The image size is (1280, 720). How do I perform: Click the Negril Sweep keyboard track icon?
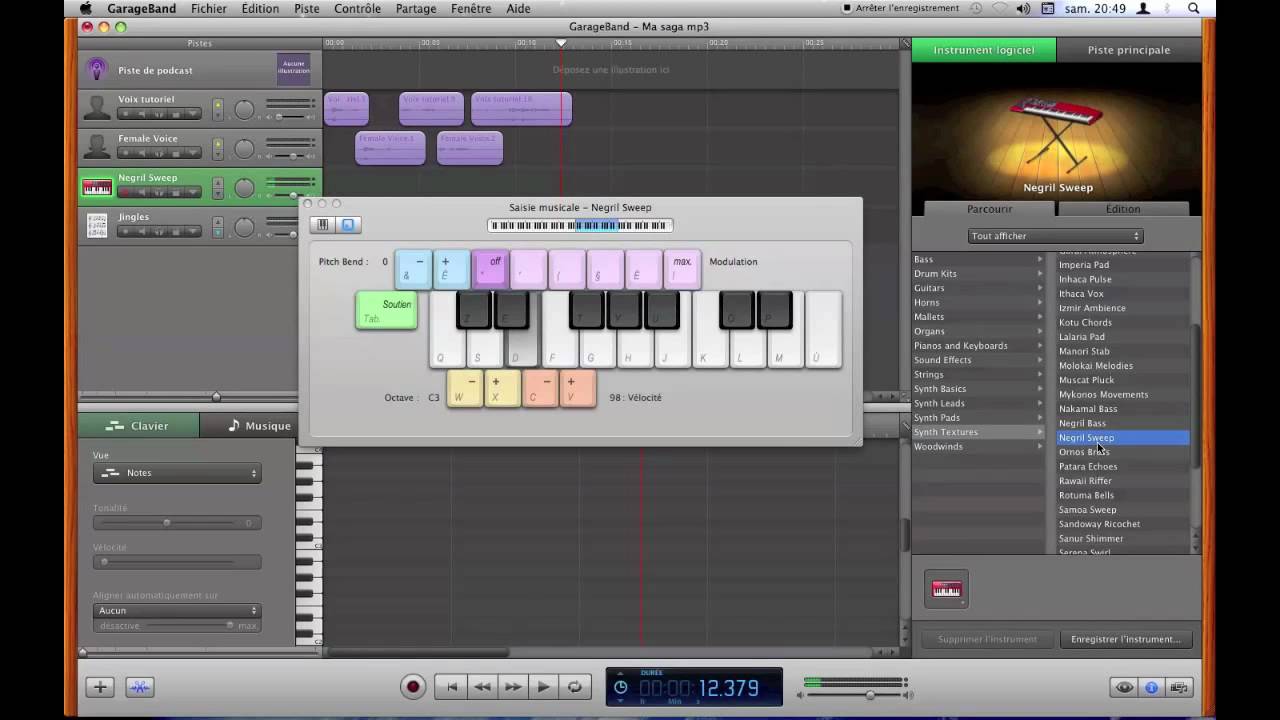click(97, 187)
